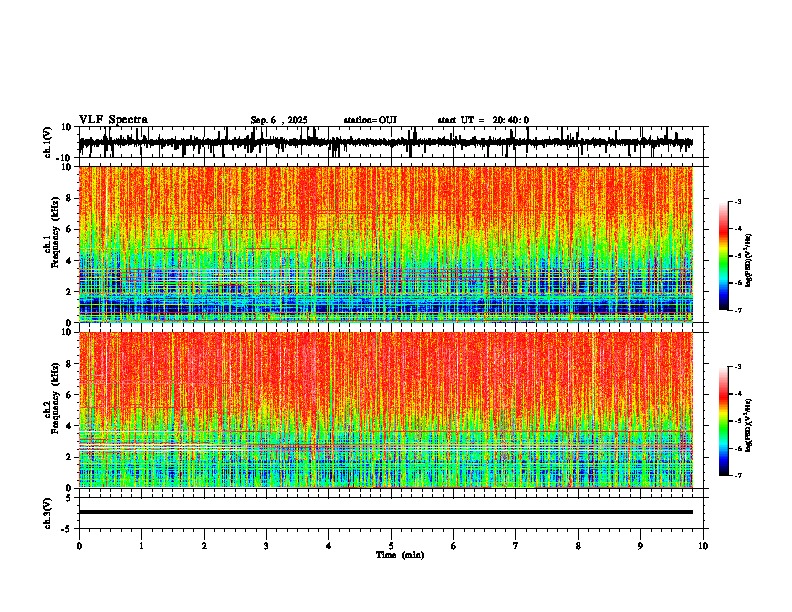Click the "VLF Spectra" plot title
The width and height of the screenshot is (792, 612).
click(113, 120)
